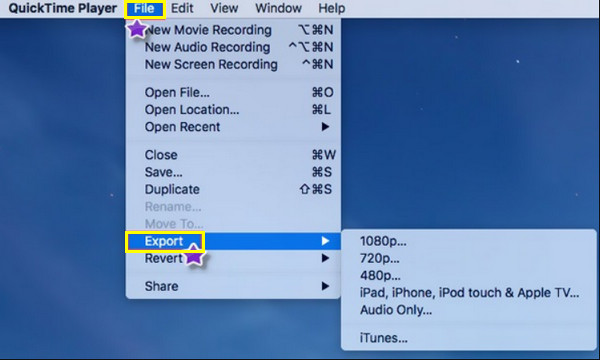Start a New Screen Recording
600x360 pixels.
[233, 64]
